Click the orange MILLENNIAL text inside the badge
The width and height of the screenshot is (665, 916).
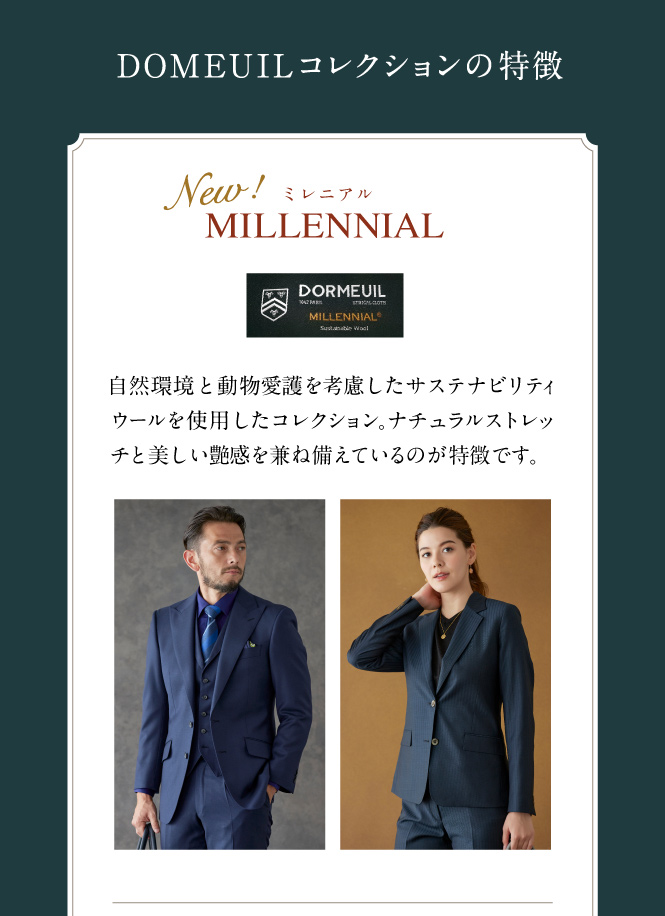(x=345, y=316)
